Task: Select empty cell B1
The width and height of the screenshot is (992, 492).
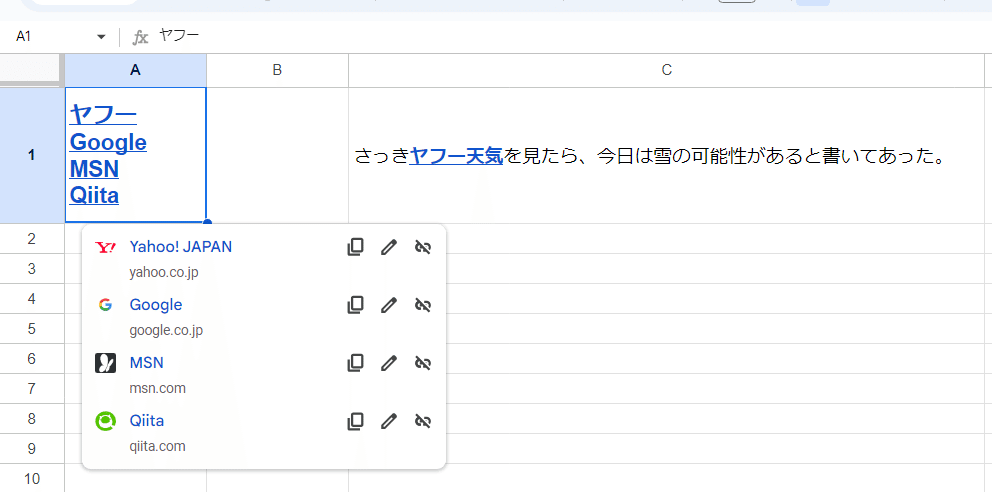Action: [x=277, y=155]
